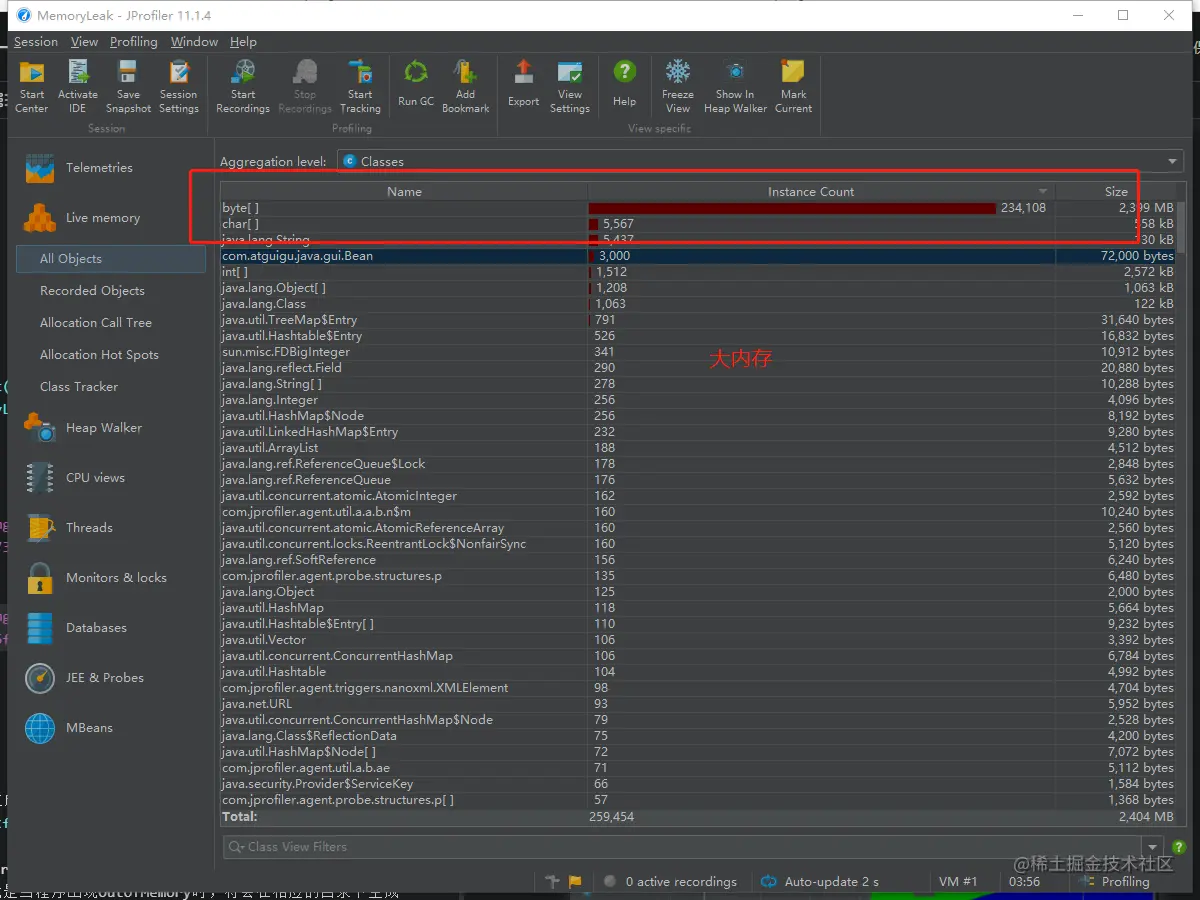1200x900 pixels.
Task: Select All Objects view
Action: pyautogui.click(x=111, y=259)
